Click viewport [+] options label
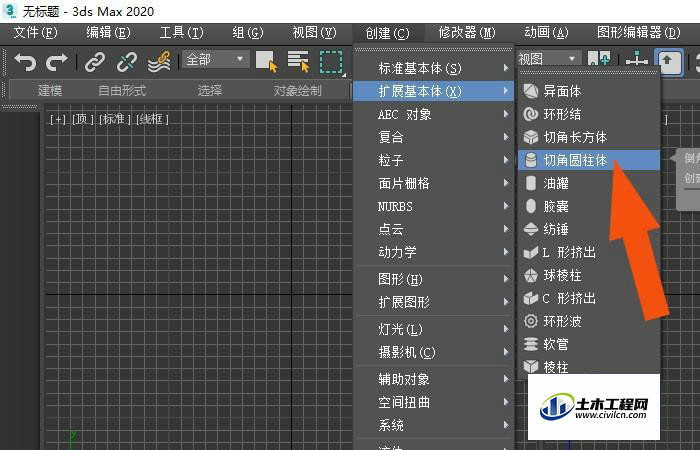The width and height of the screenshot is (700, 450). [x=58, y=119]
